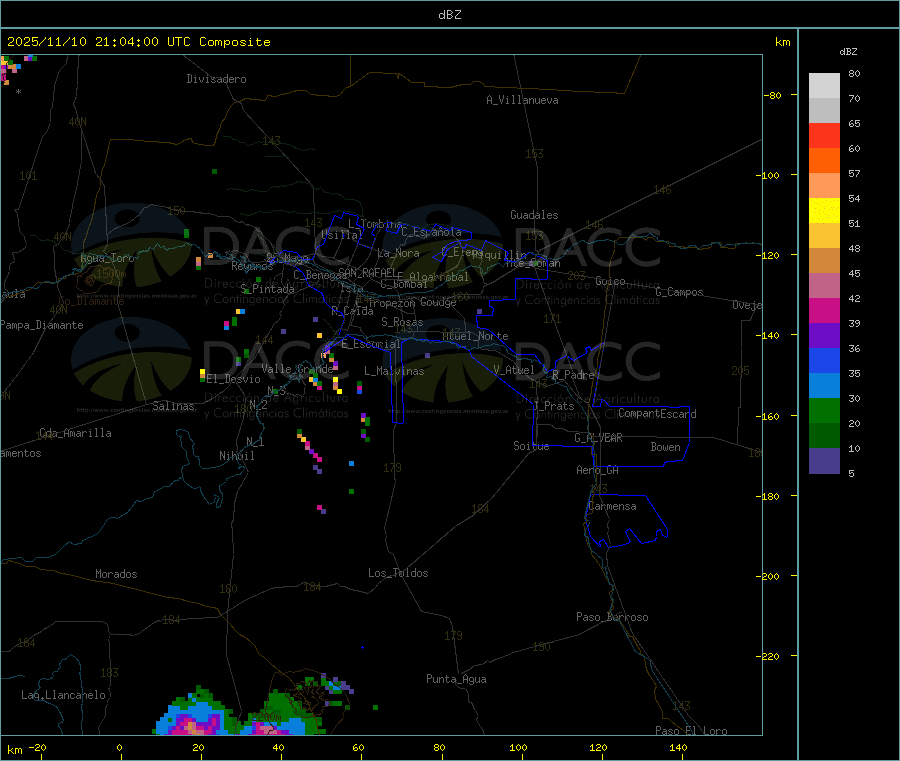
Task: Click the 'S_Rosas' map label
Action: [x=402, y=322]
